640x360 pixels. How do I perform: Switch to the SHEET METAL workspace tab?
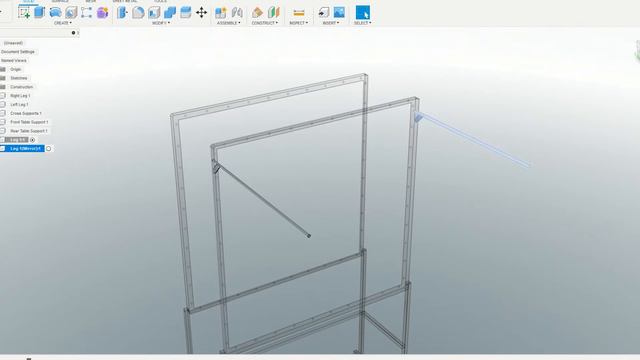[124, 1]
